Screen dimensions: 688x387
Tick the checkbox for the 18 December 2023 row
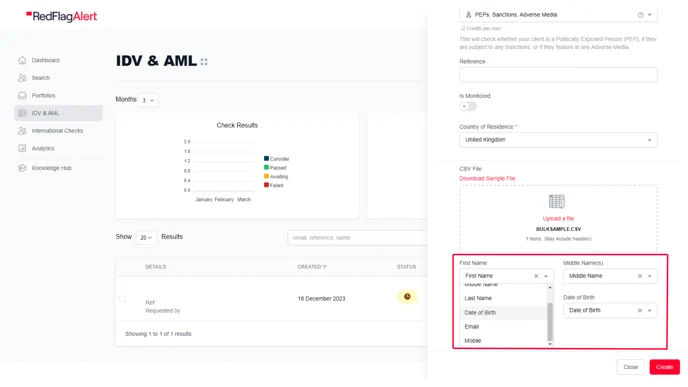pyautogui.click(x=122, y=299)
